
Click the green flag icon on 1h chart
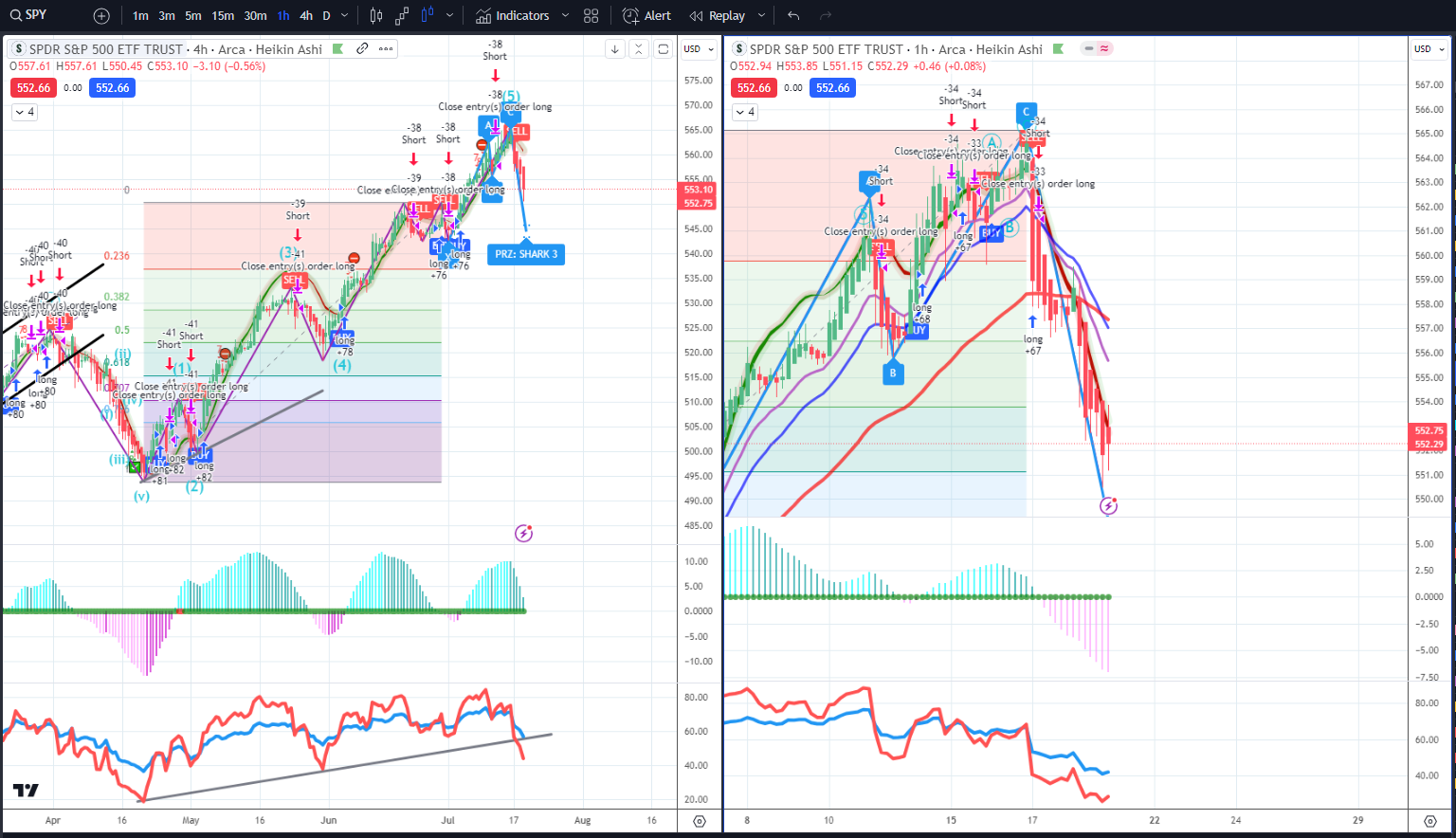[1059, 49]
